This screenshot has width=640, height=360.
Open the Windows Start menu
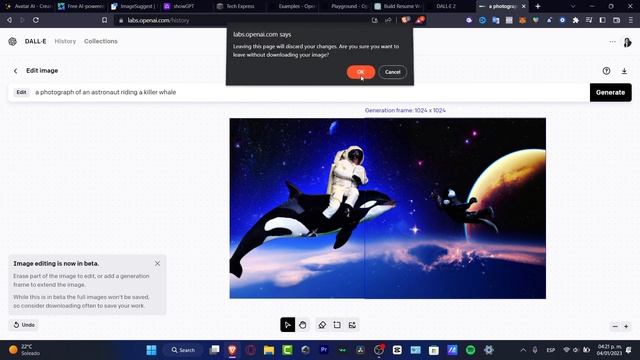(x=151, y=350)
